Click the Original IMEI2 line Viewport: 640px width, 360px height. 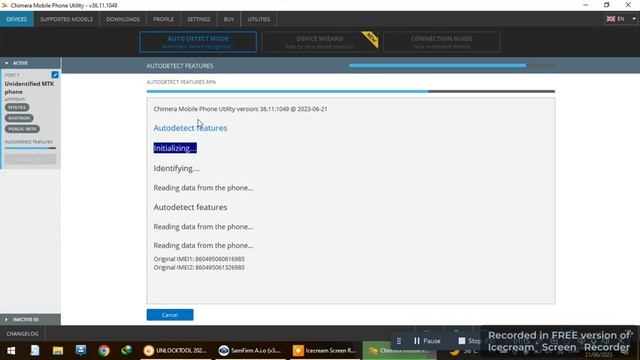(x=199, y=267)
